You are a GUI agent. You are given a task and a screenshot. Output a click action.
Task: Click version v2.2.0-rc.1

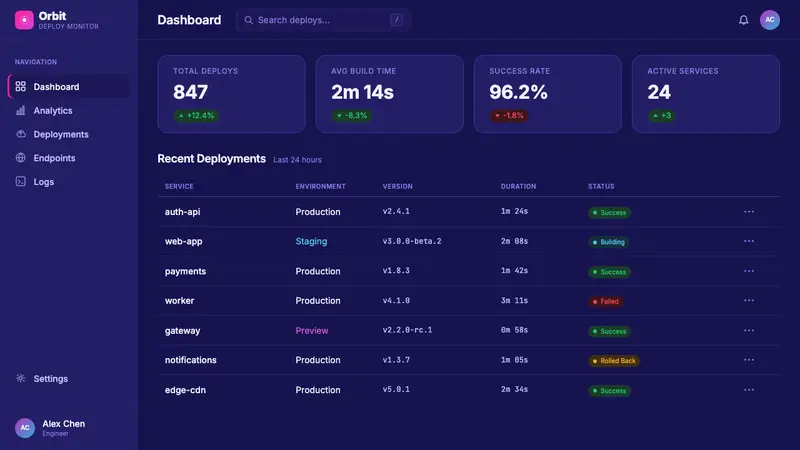[407, 330]
